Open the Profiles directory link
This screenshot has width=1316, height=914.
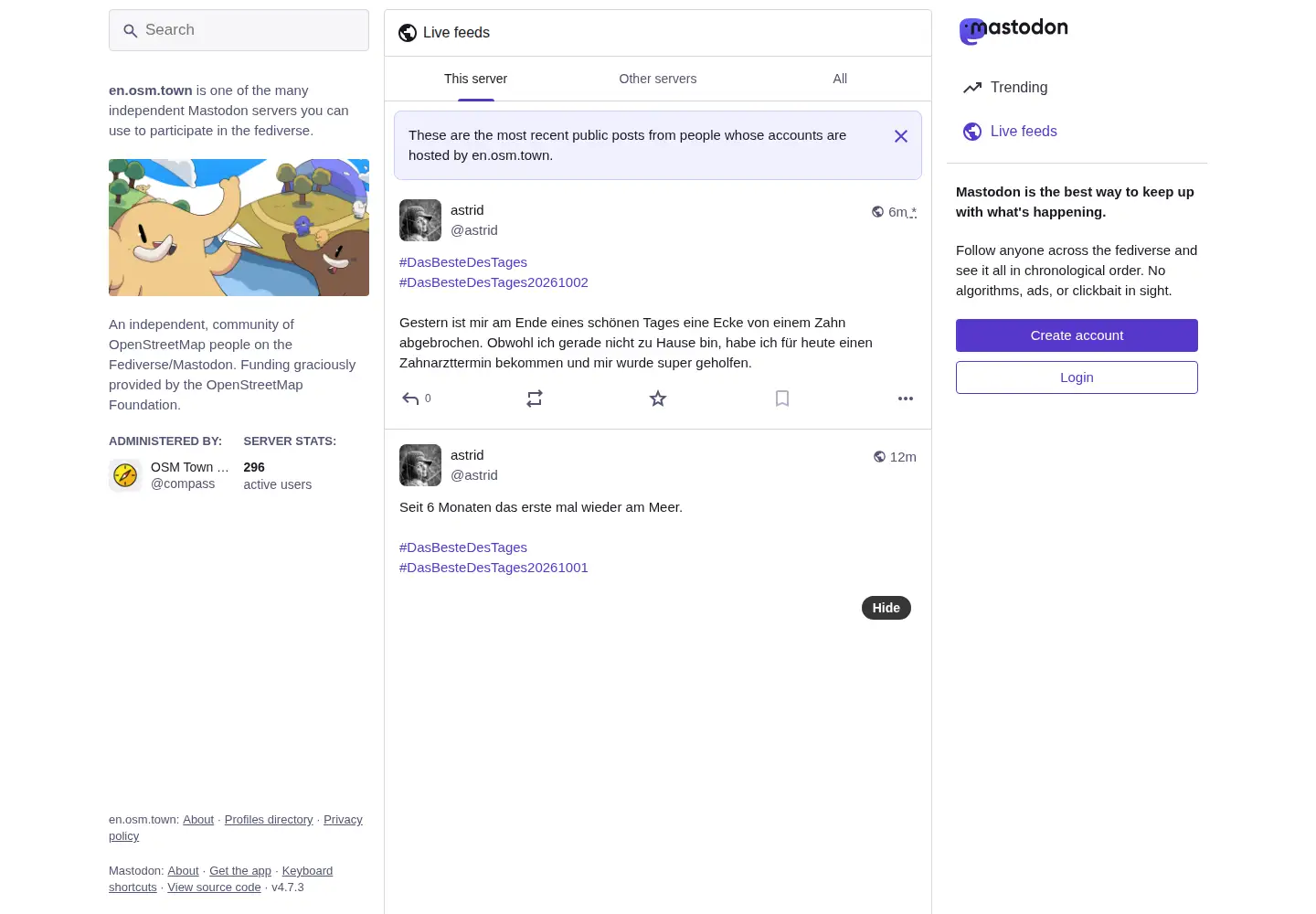pyautogui.click(x=269, y=820)
